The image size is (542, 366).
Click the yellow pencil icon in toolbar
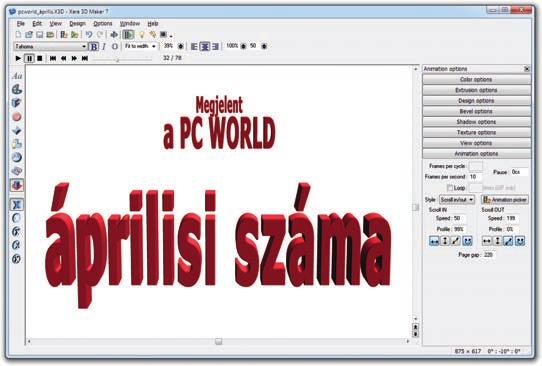point(152,35)
